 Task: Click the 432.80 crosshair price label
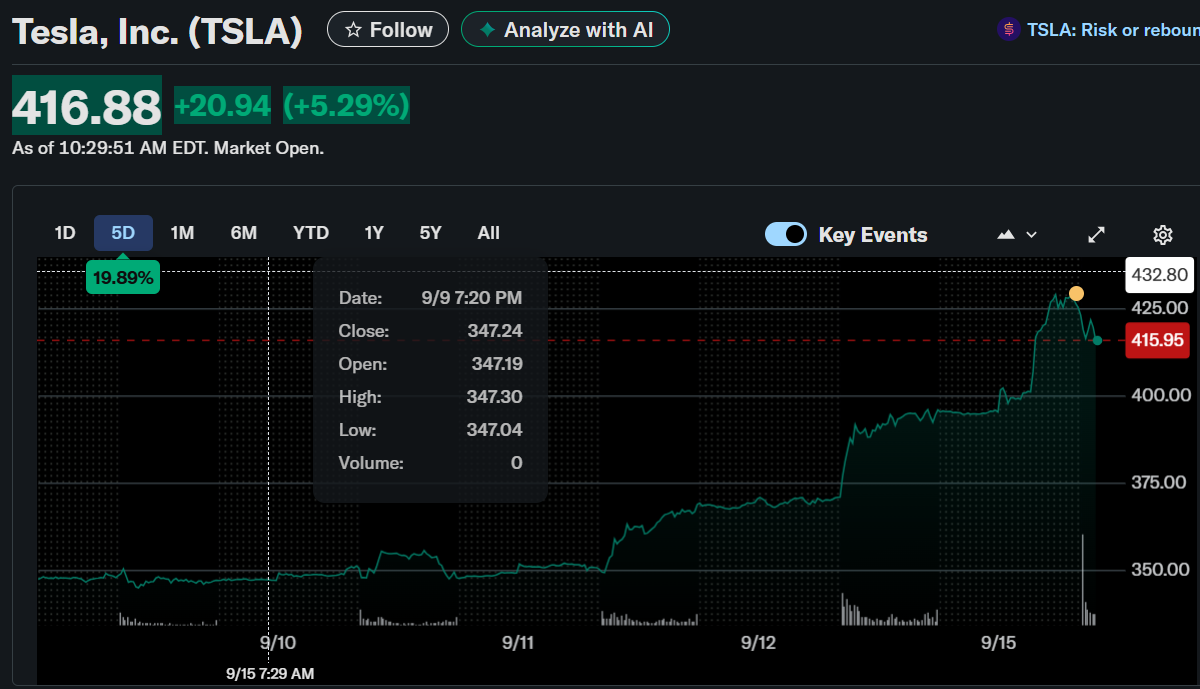[x=1159, y=275]
